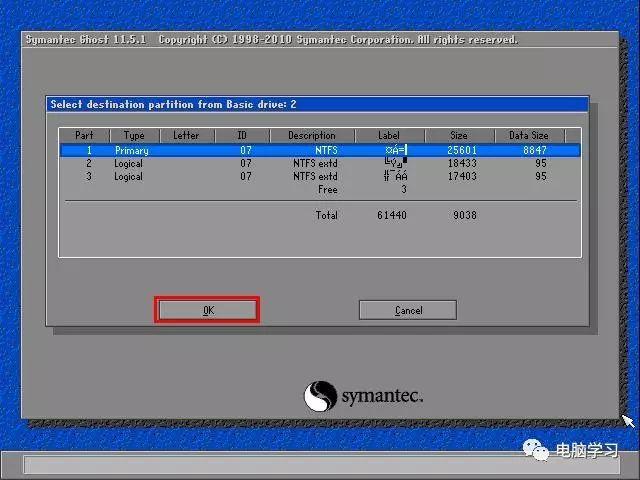The image size is (640, 480).
Task: Click the Type column header
Action: tap(134, 135)
